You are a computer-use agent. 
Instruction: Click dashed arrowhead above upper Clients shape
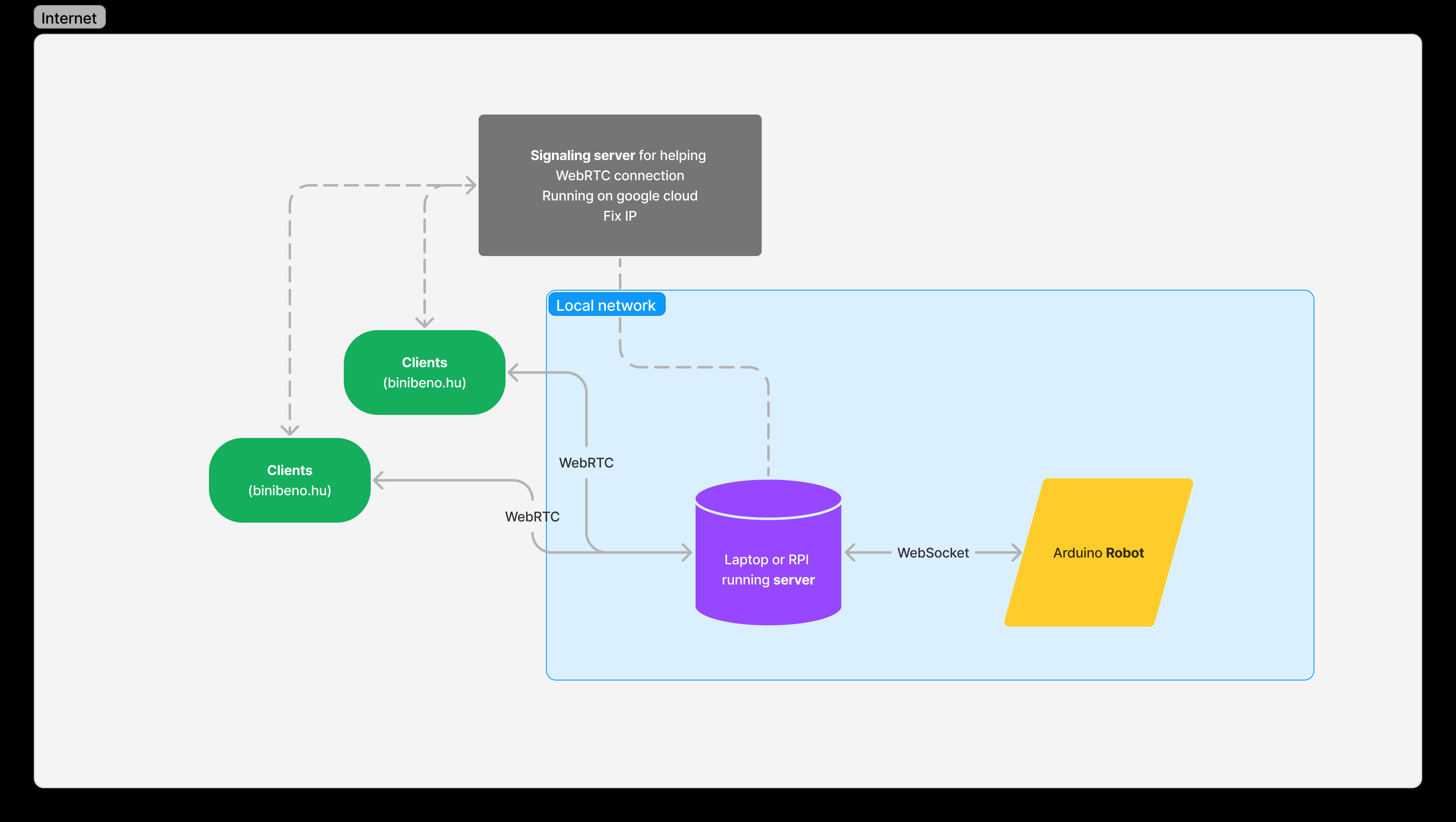425,323
